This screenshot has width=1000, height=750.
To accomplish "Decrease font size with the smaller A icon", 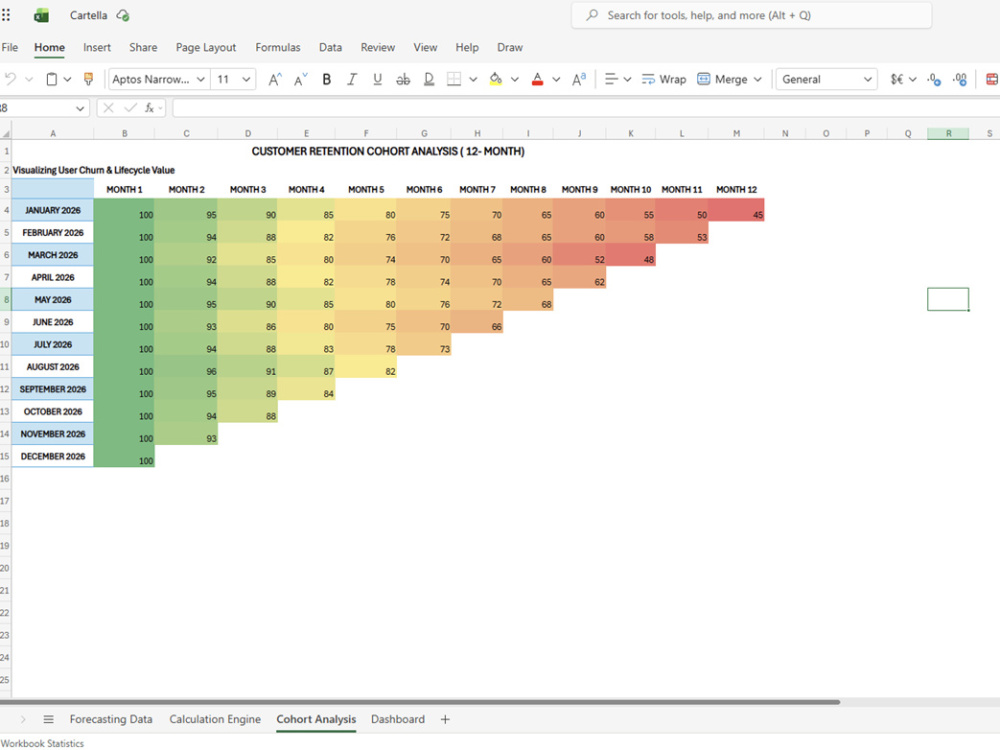I will coord(300,79).
